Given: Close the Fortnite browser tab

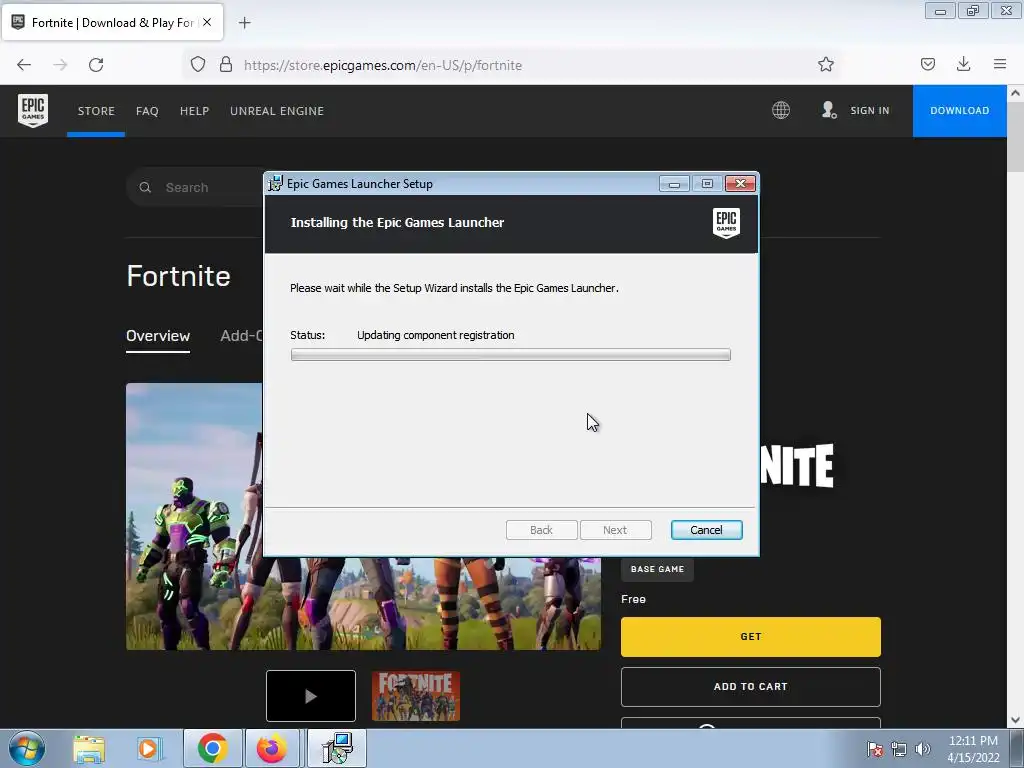Looking at the screenshot, I should coord(207,22).
